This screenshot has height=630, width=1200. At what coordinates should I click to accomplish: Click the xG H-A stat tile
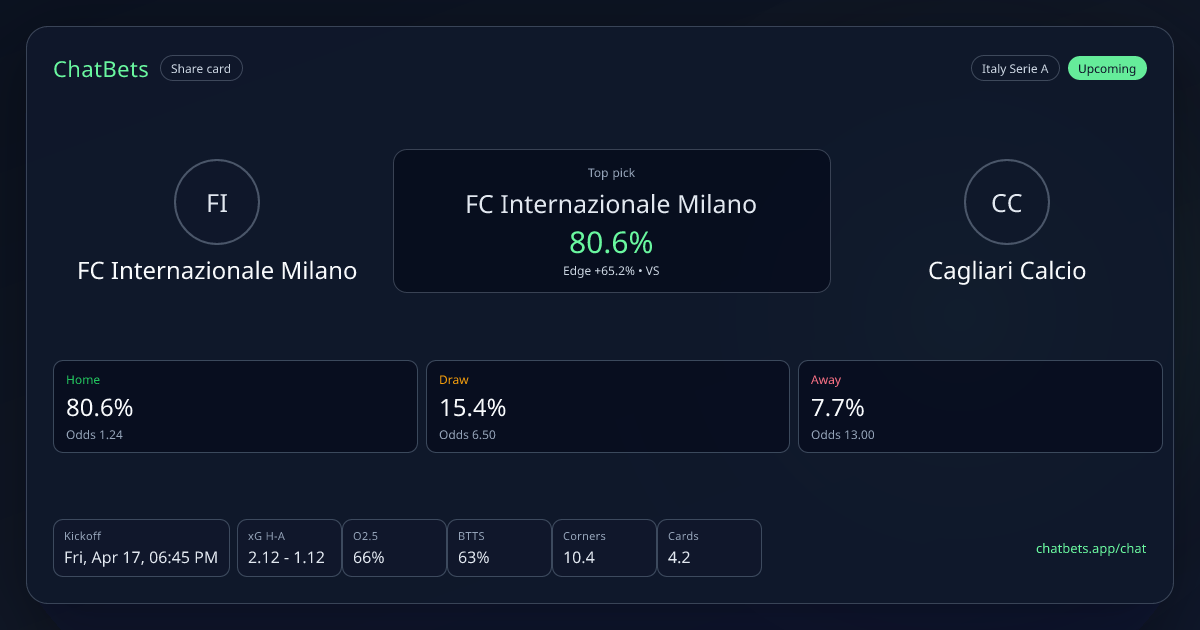[x=287, y=548]
